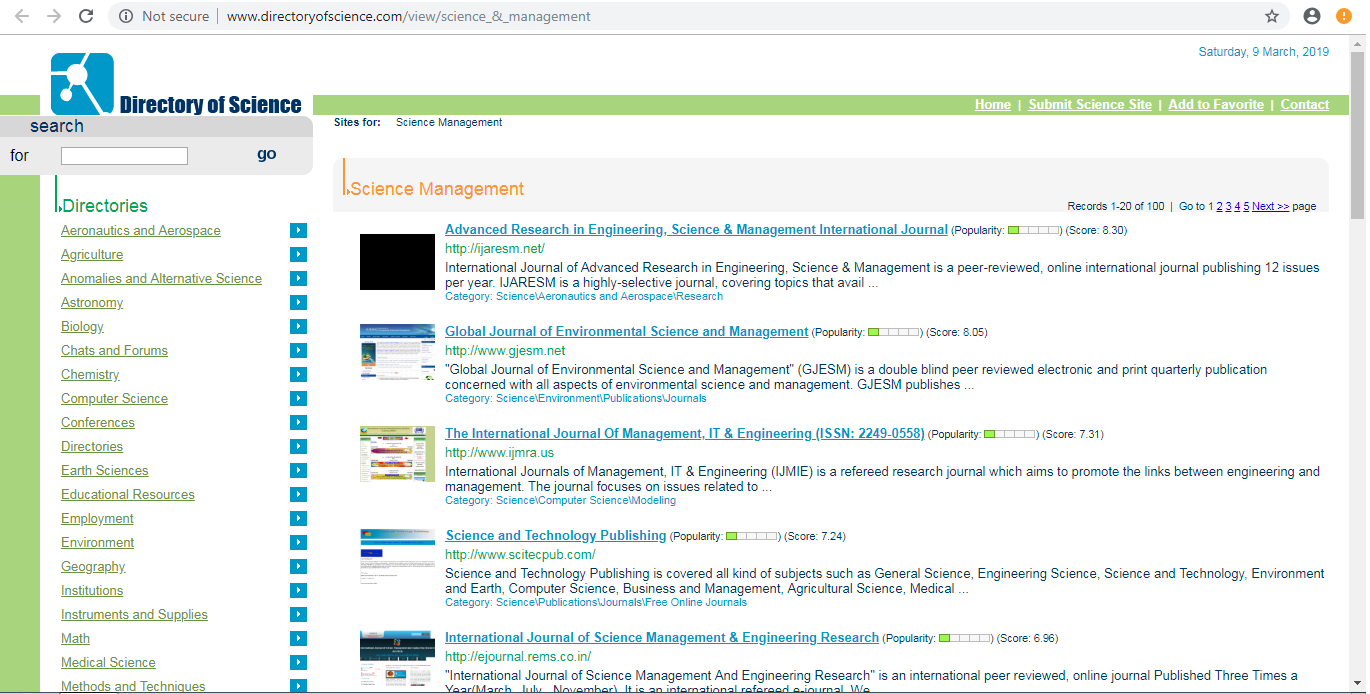Click the Directory of Science logo
Viewport: 1370px width, 694px height.
click(177, 85)
